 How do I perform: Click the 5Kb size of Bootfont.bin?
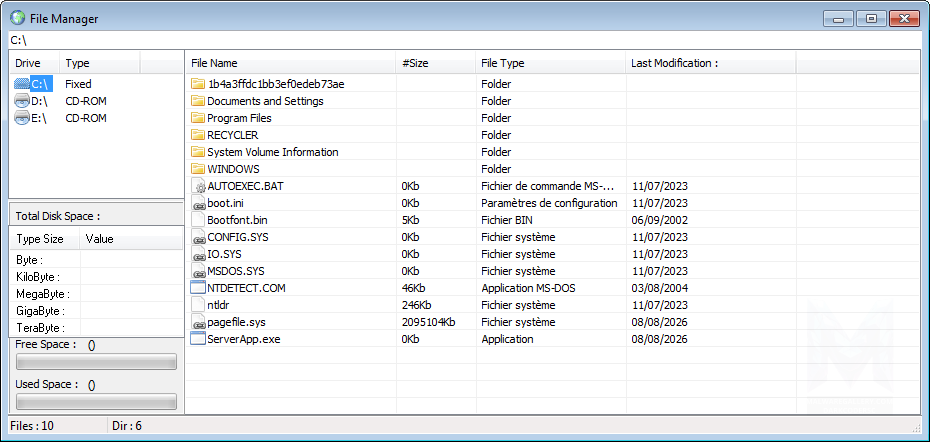[x=410, y=220]
